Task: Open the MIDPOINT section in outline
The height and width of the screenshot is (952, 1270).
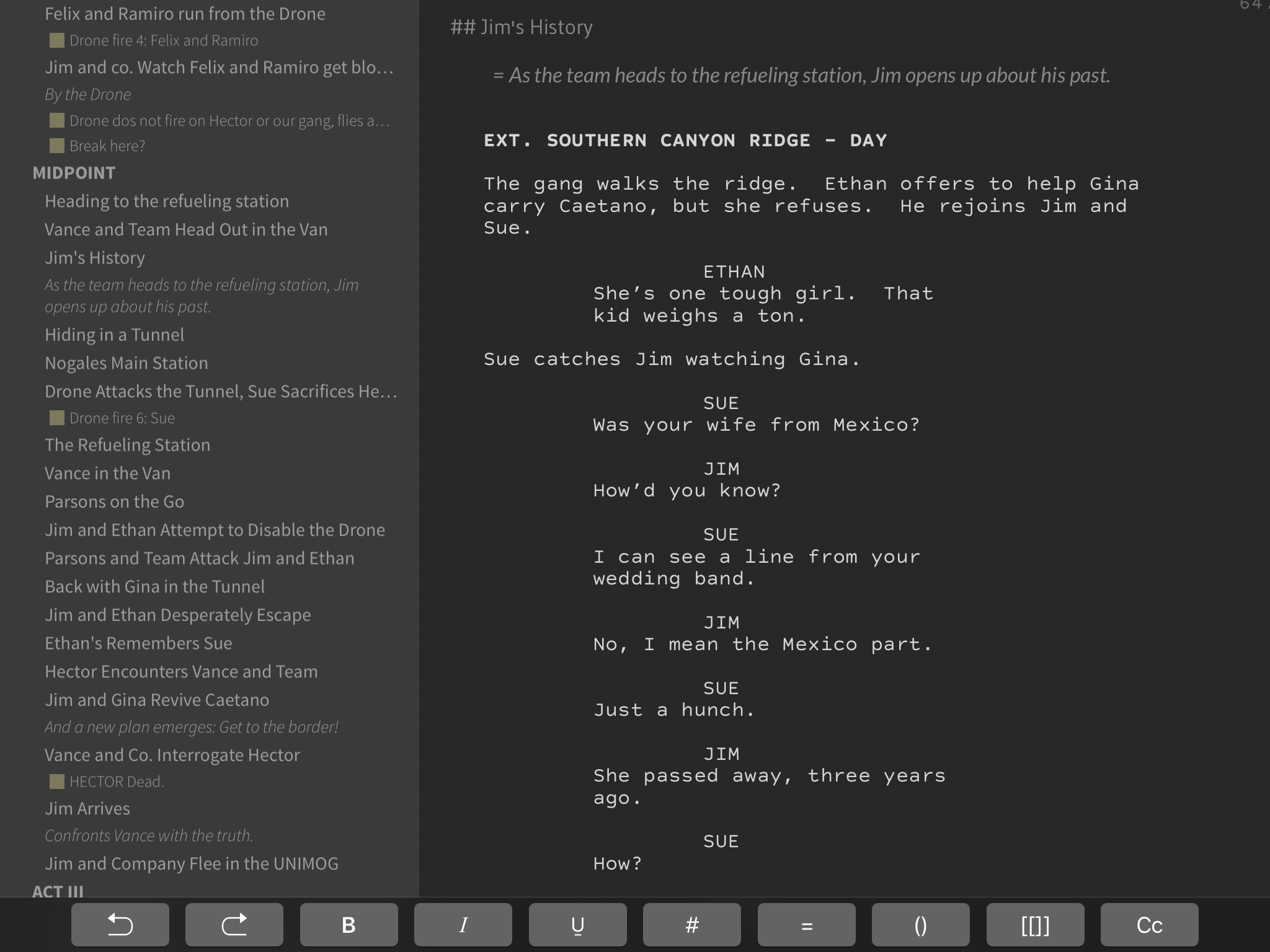Action: pos(74,173)
